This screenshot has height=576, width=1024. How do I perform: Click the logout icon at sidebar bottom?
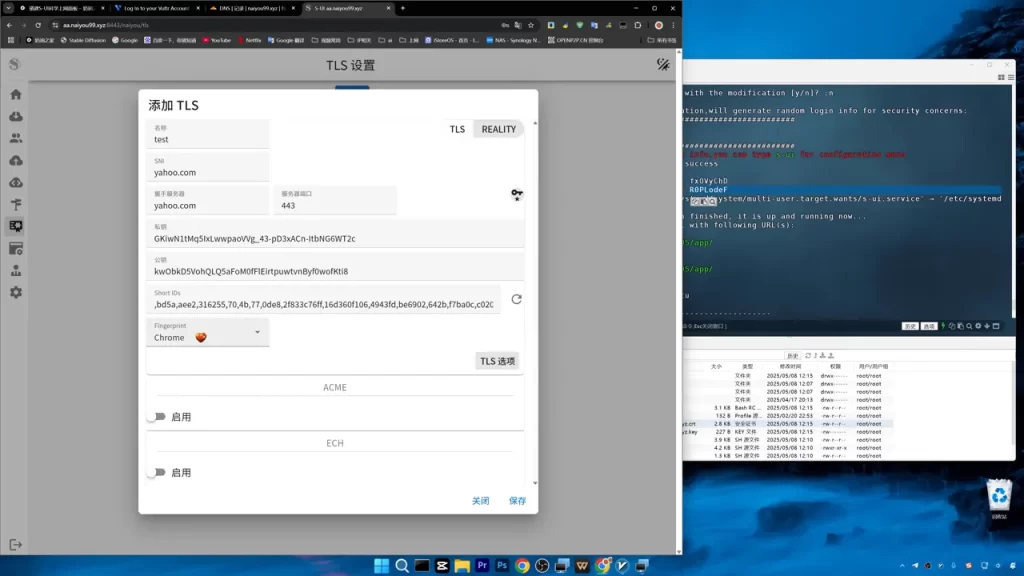pyautogui.click(x=16, y=545)
